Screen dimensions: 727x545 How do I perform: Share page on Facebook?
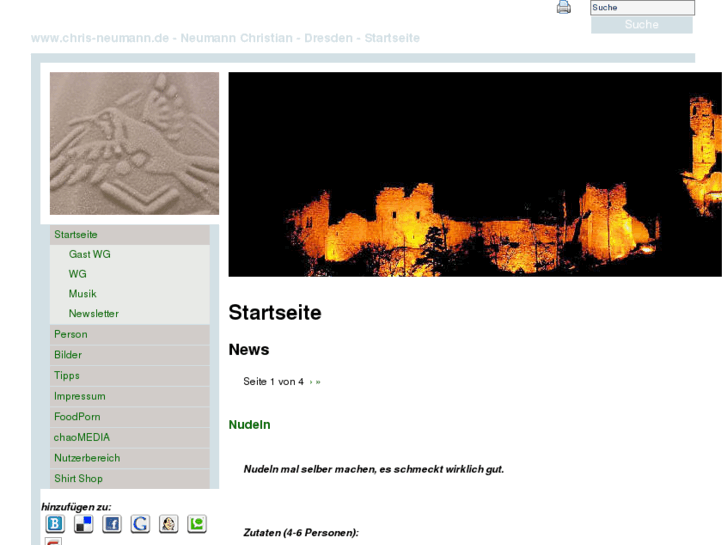112,524
